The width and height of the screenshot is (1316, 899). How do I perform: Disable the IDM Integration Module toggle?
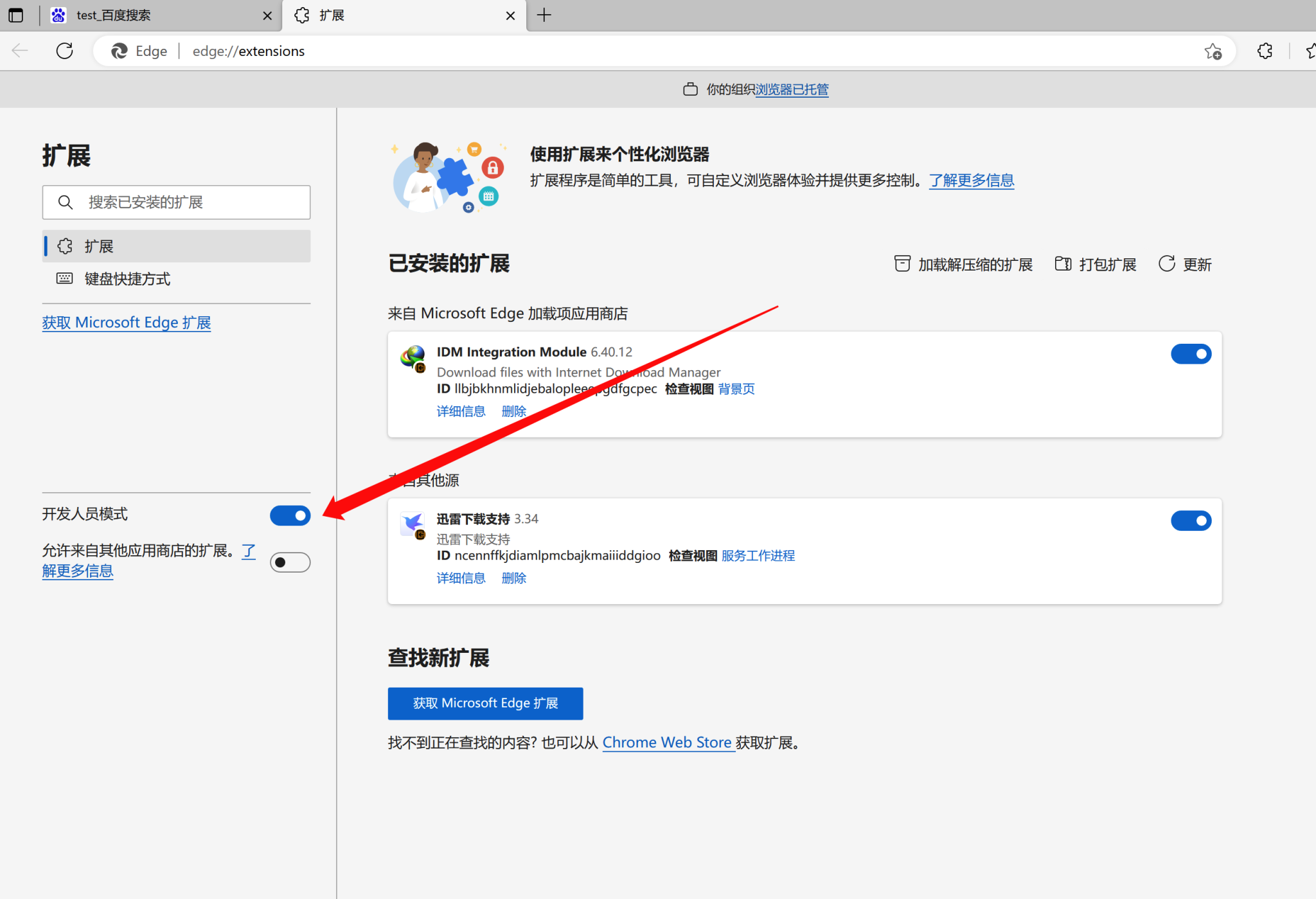(x=1191, y=353)
